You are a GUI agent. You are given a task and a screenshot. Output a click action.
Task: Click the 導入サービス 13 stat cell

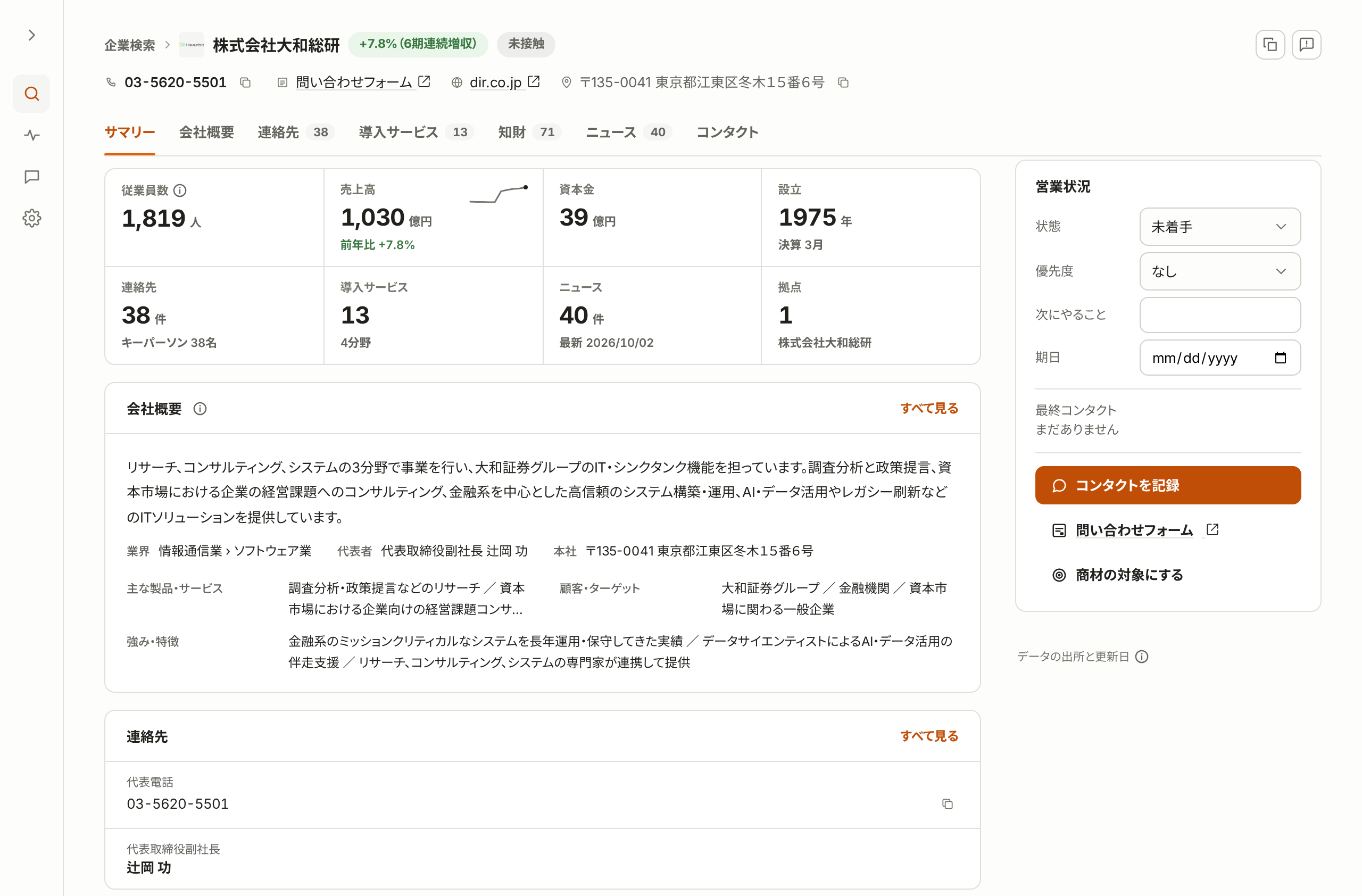(x=433, y=316)
